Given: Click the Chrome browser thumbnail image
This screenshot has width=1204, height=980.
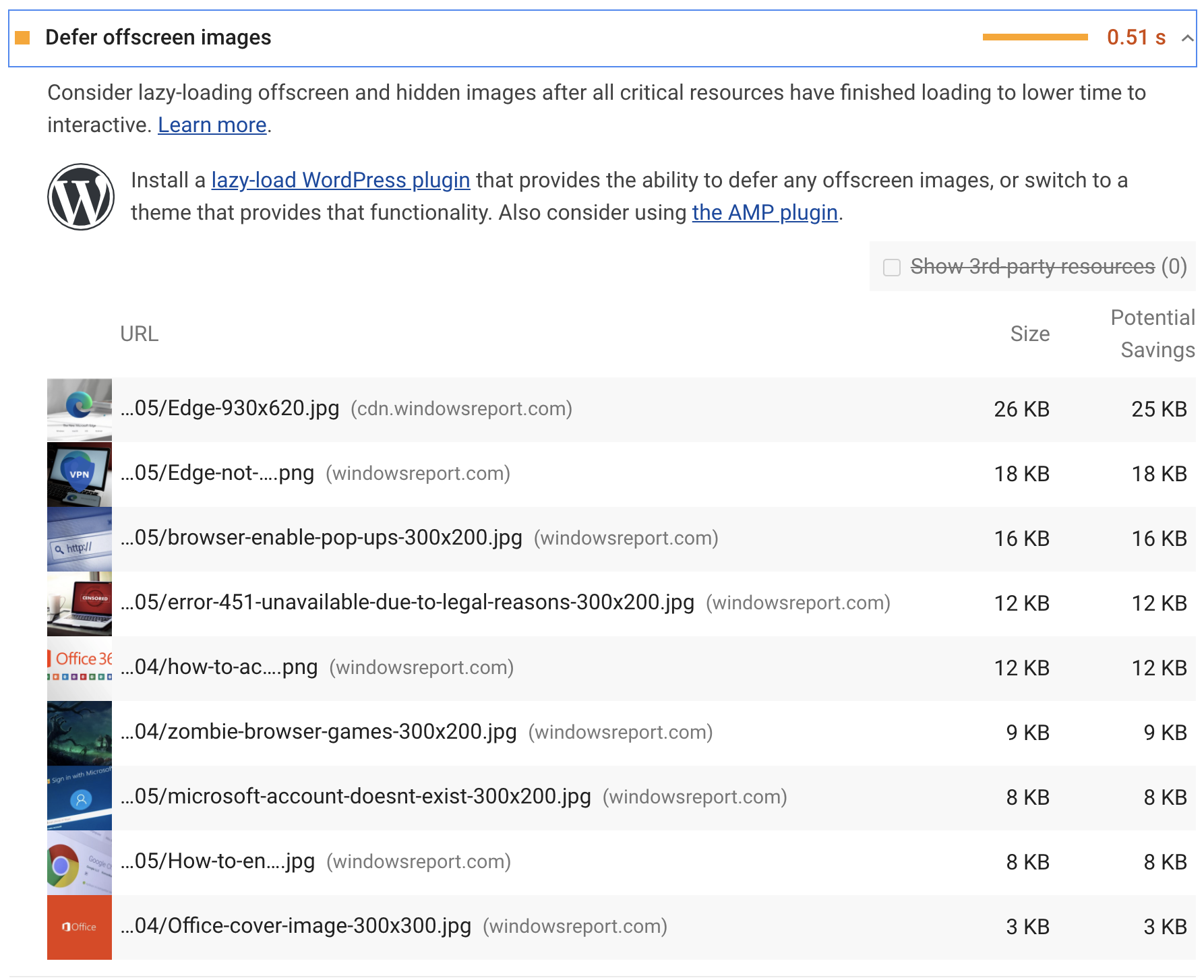Looking at the screenshot, I should tap(79, 862).
